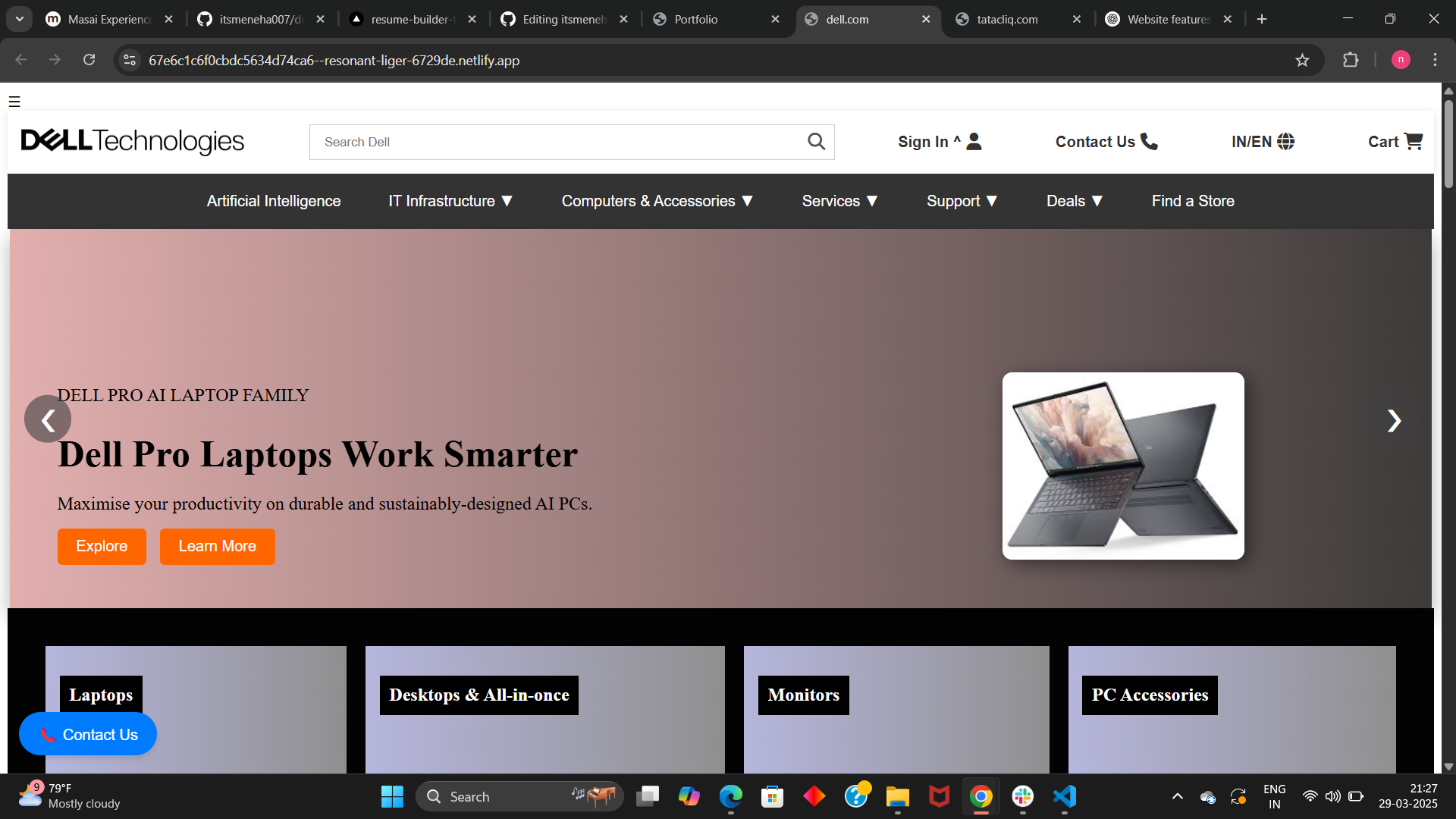Bookmark this page with the star icon

coord(1302,60)
